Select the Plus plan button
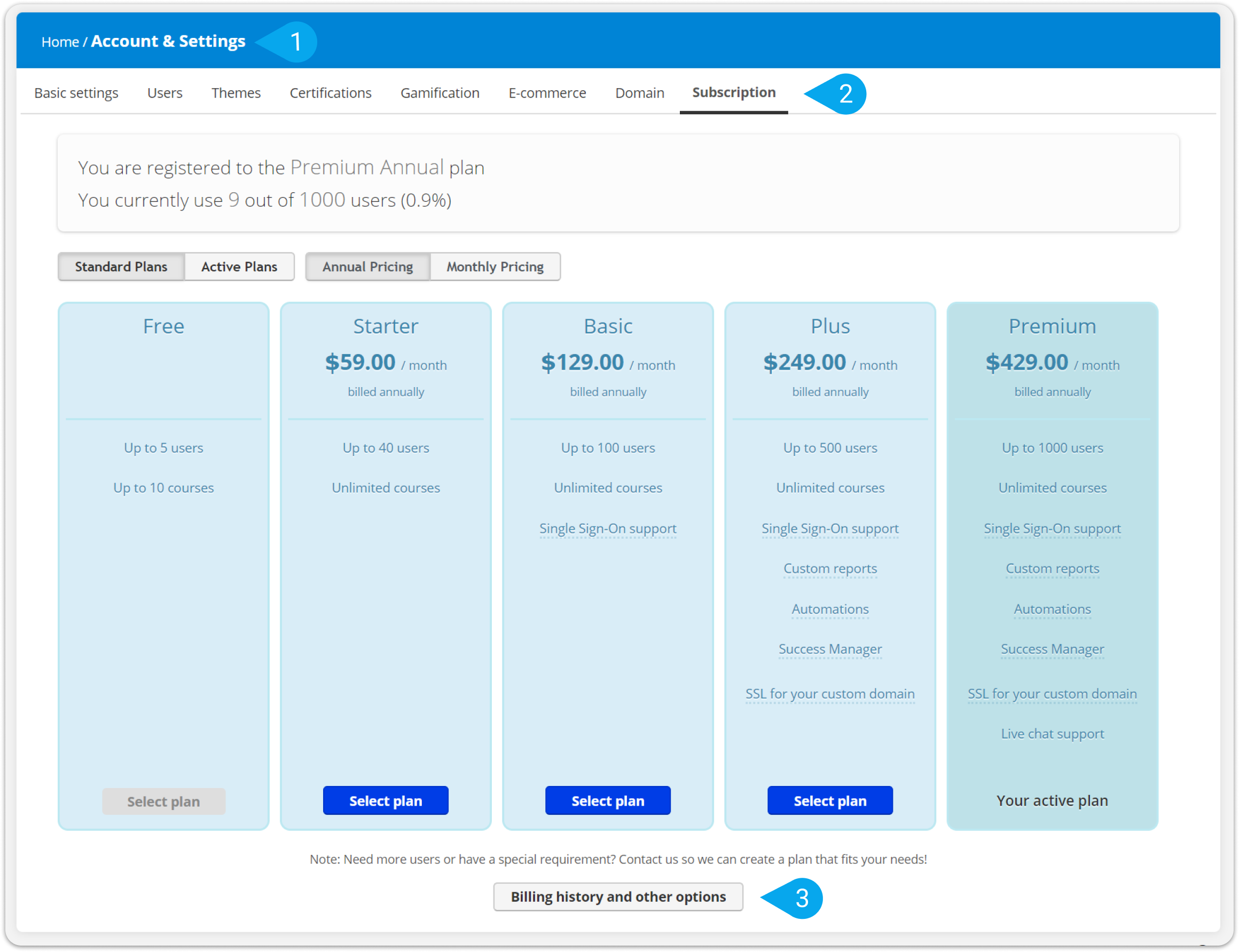This screenshot has width=1239, height=952. (830, 801)
